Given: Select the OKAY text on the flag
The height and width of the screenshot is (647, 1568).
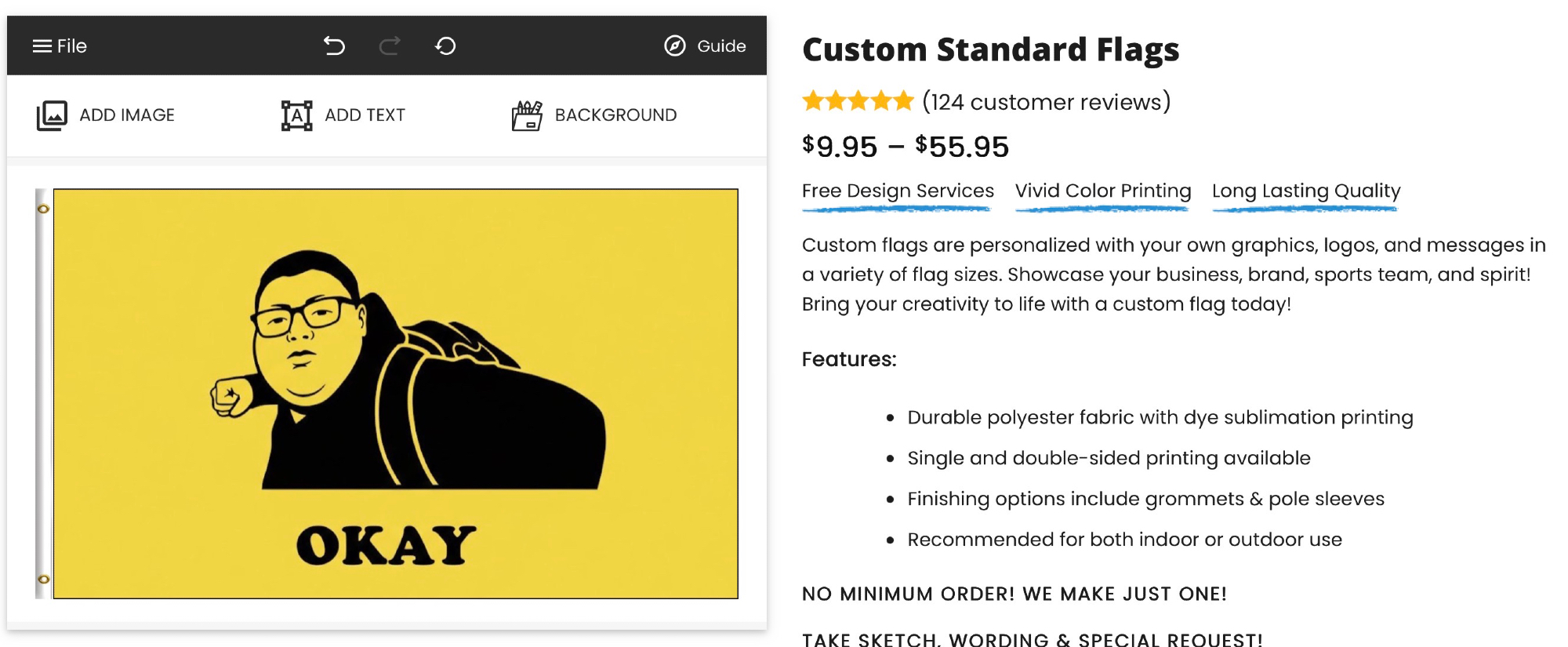Looking at the screenshot, I should pyautogui.click(x=387, y=545).
